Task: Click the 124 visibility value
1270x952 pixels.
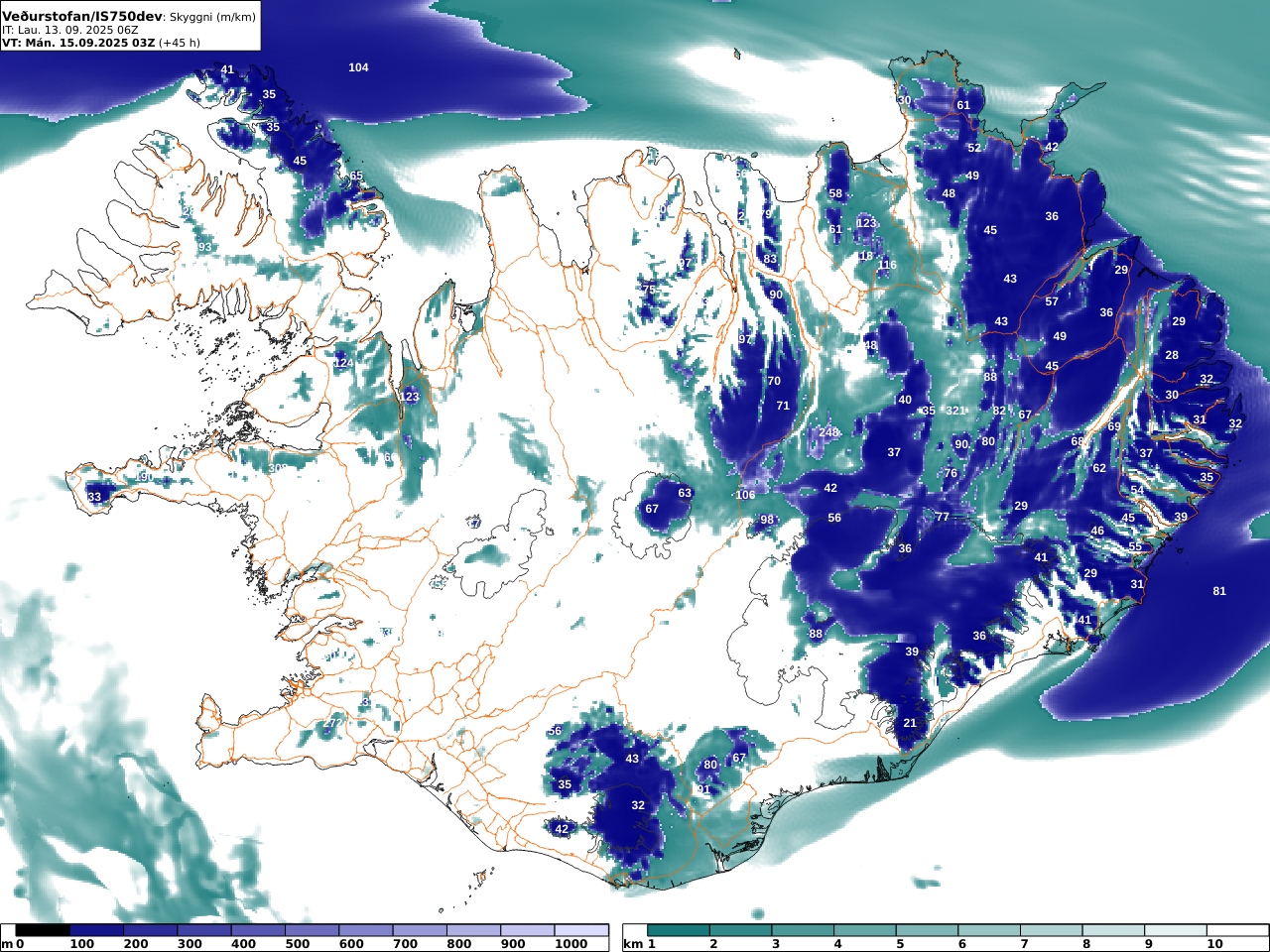Action: click(343, 364)
